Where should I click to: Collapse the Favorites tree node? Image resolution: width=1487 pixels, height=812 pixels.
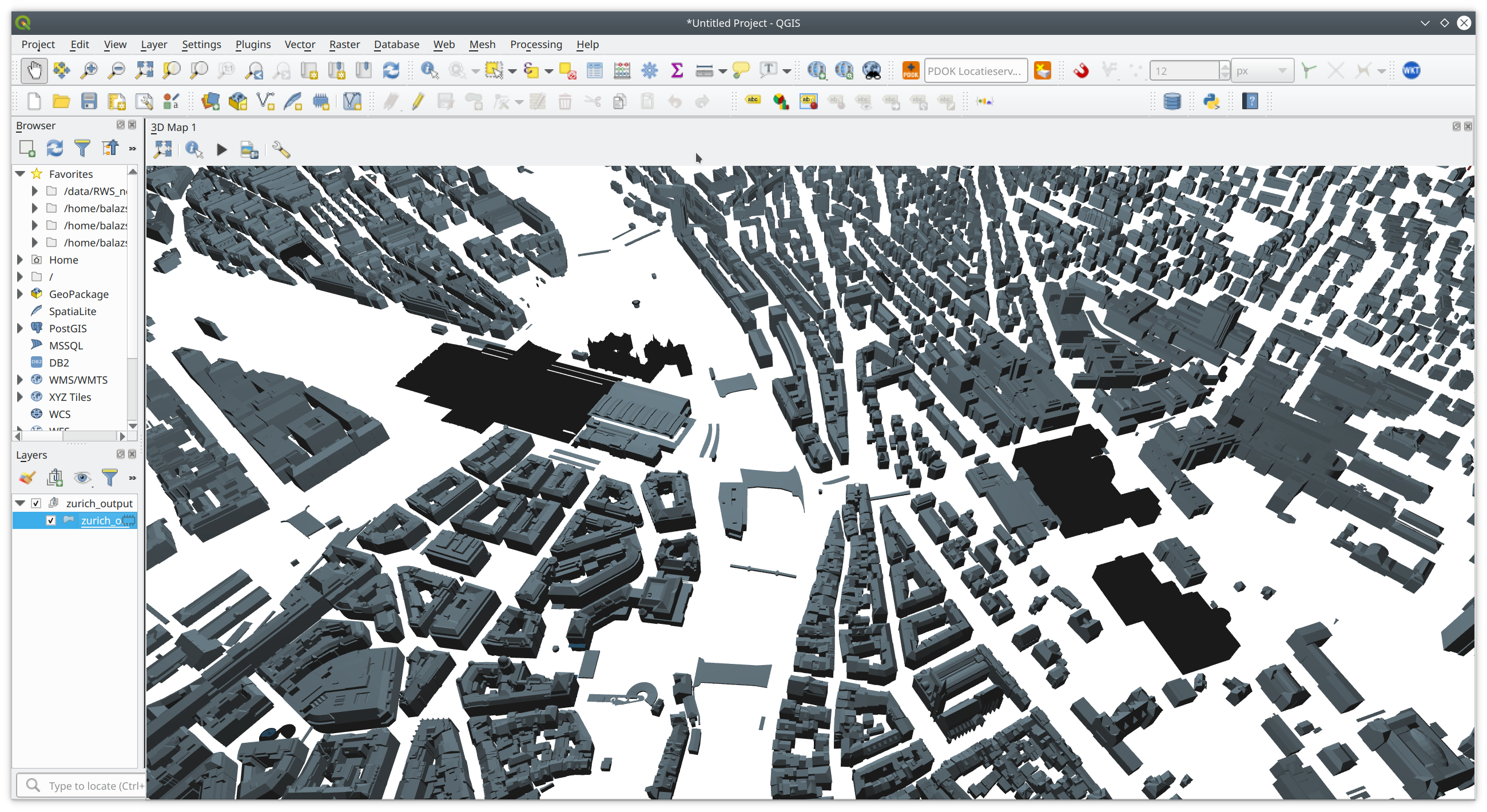pos(20,174)
